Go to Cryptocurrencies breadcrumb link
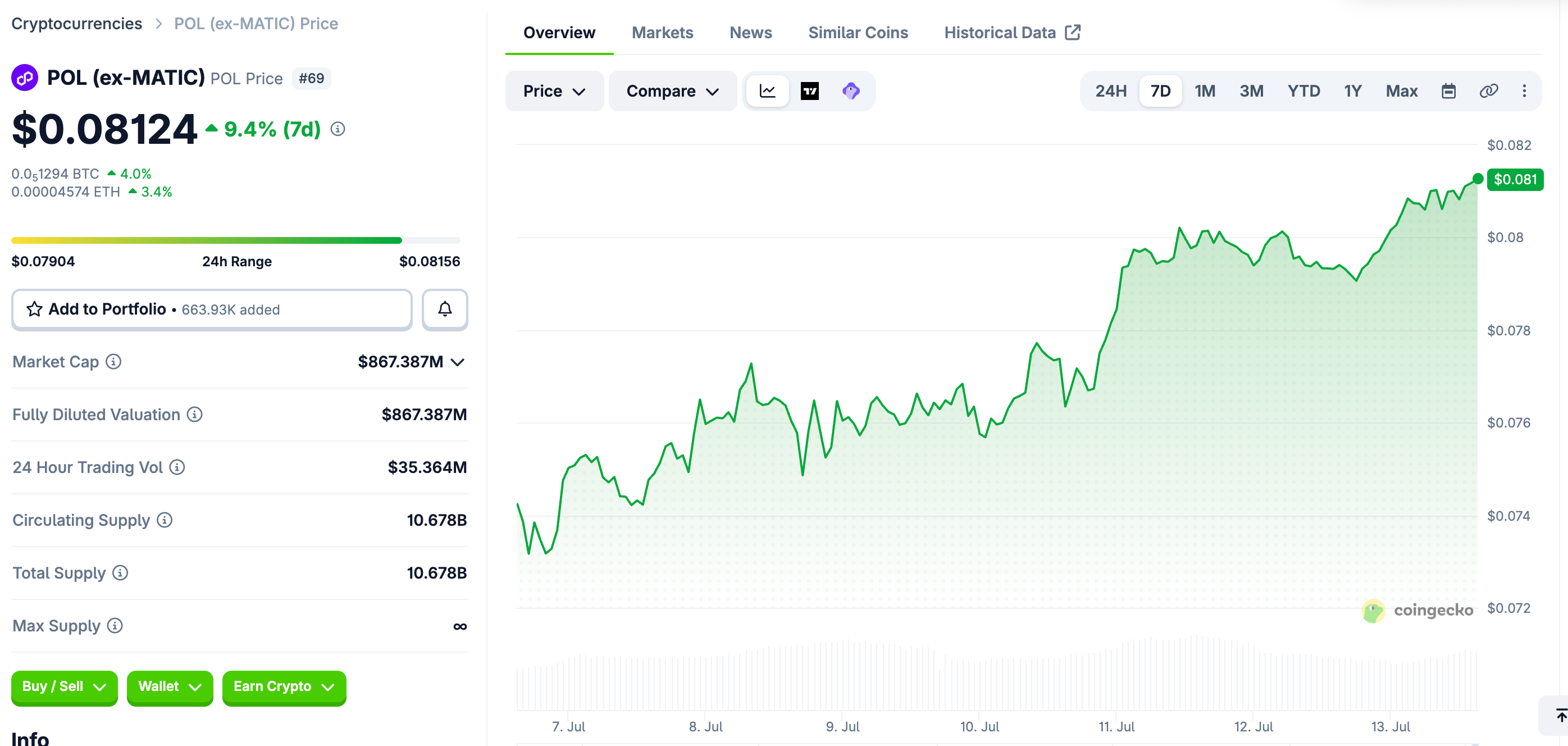This screenshot has height=746, width=1568. coord(77,24)
